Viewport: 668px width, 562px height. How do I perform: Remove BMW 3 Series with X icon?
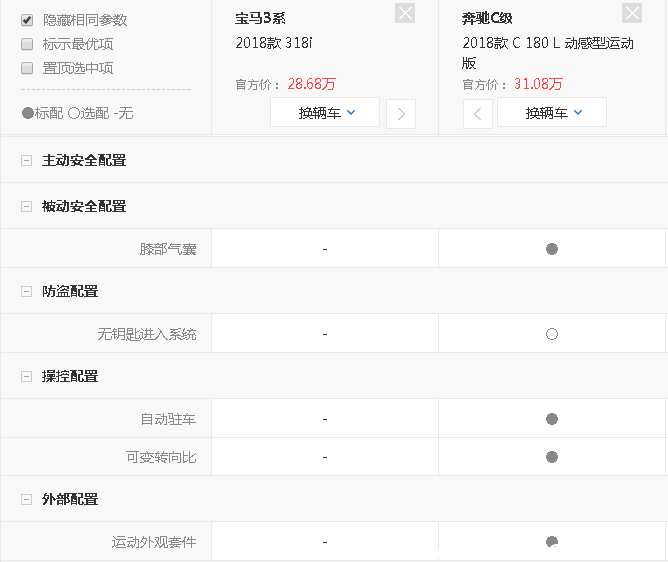tap(405, 13)
